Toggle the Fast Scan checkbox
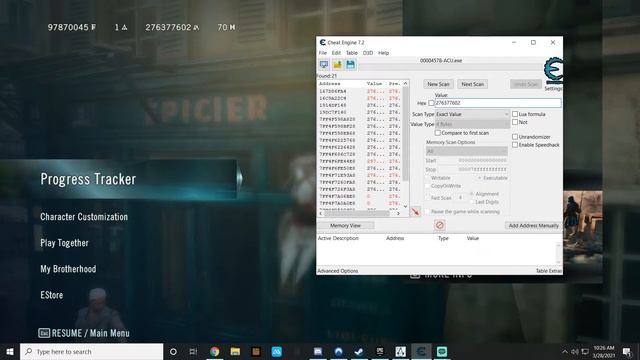 428,198
